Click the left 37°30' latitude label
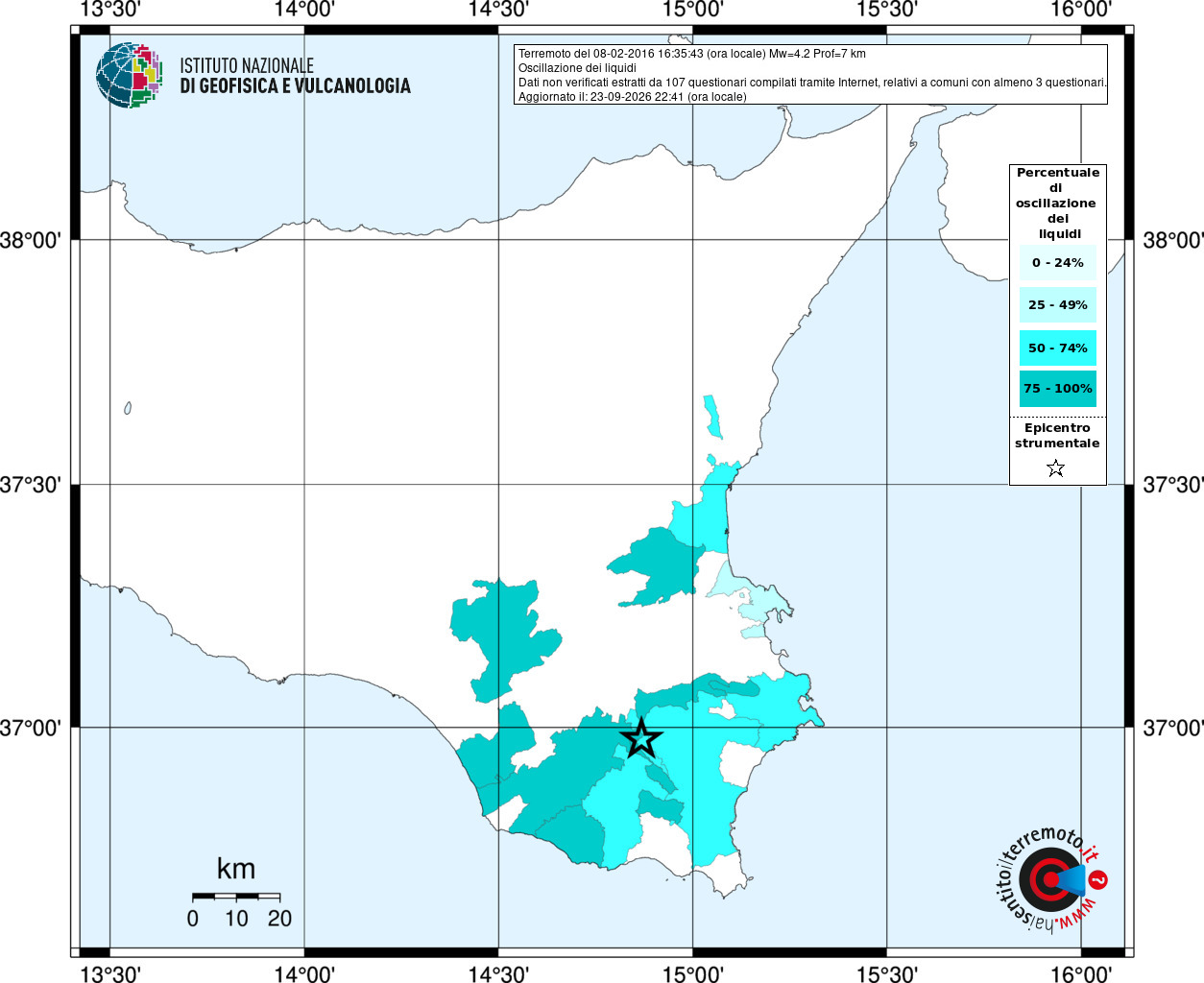 (31, 485)
